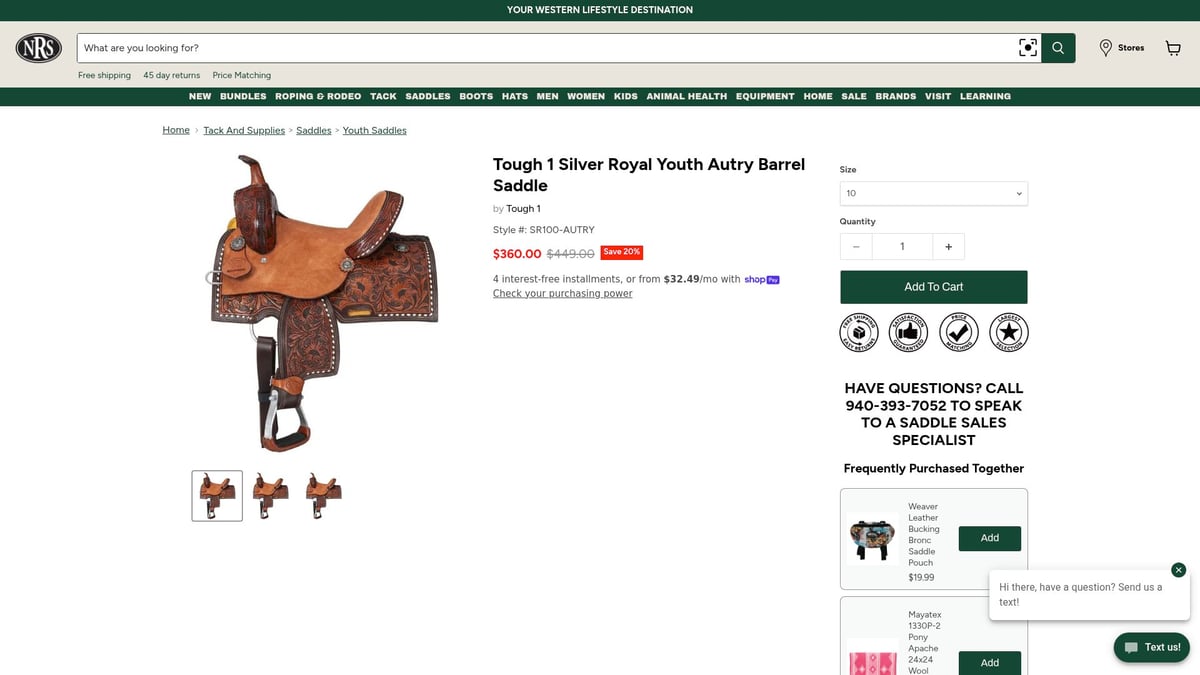Select the second saddle thumbnail image
This screenshot has height=675, width=1200.
tap(270, 495)
